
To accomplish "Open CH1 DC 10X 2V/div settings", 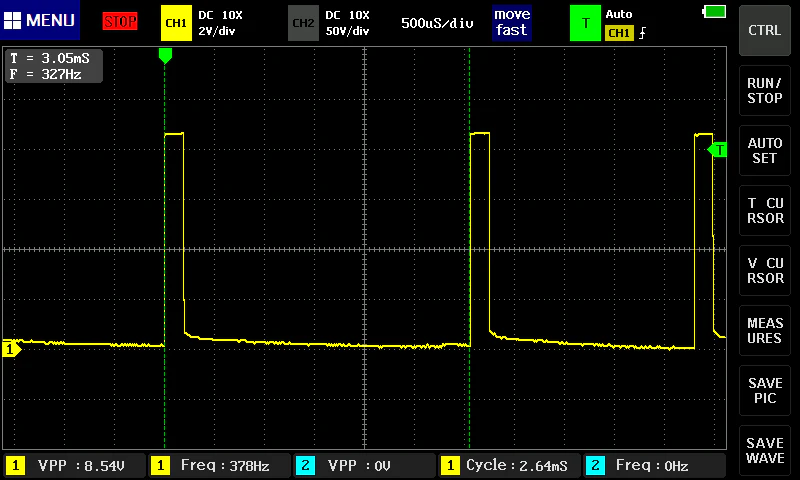I will pyautogui.click(x=220, y=23).
